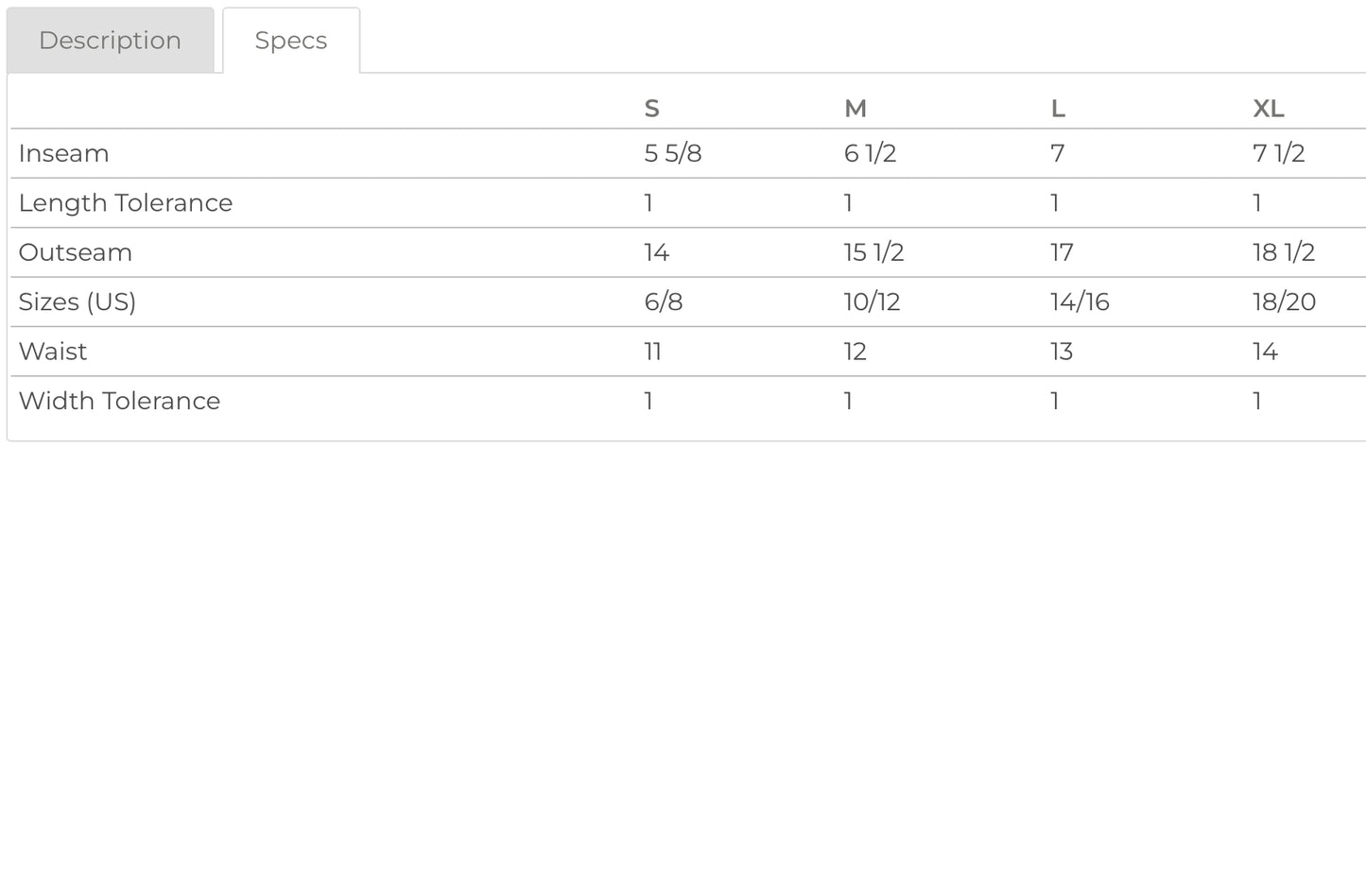Click the Width Tolerance row label
The height and width of the screenshot is (896, 1366).
[x=119, y=401]
